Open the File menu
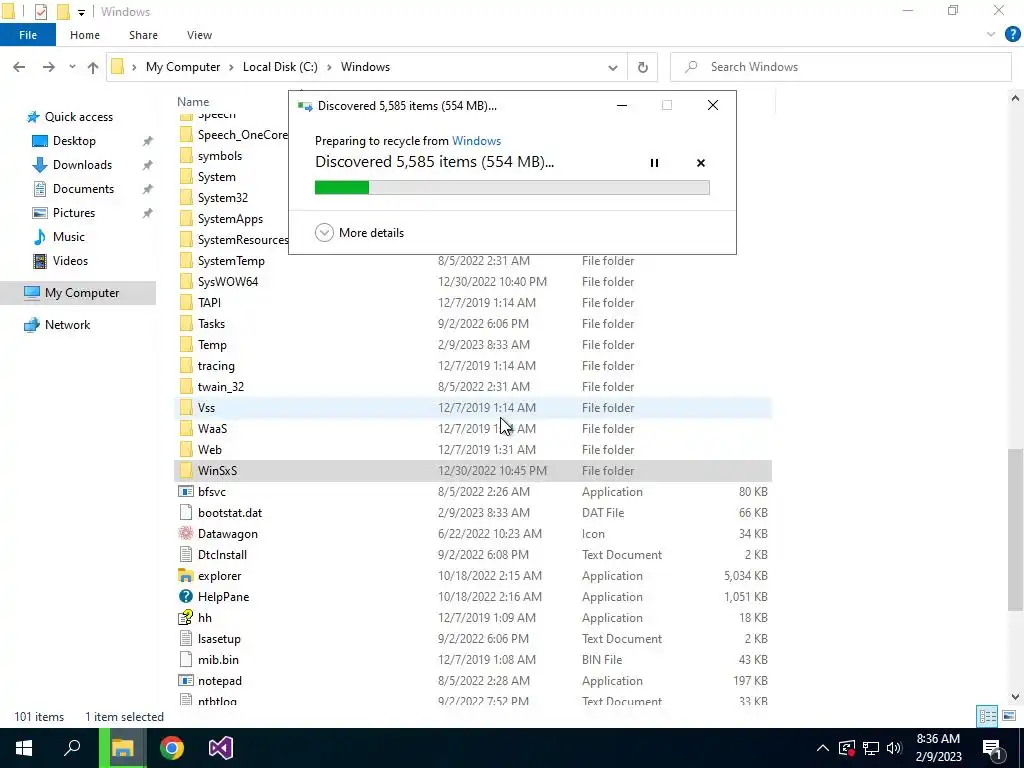Viewport: 1024px width, 768px height. (28, 35)
